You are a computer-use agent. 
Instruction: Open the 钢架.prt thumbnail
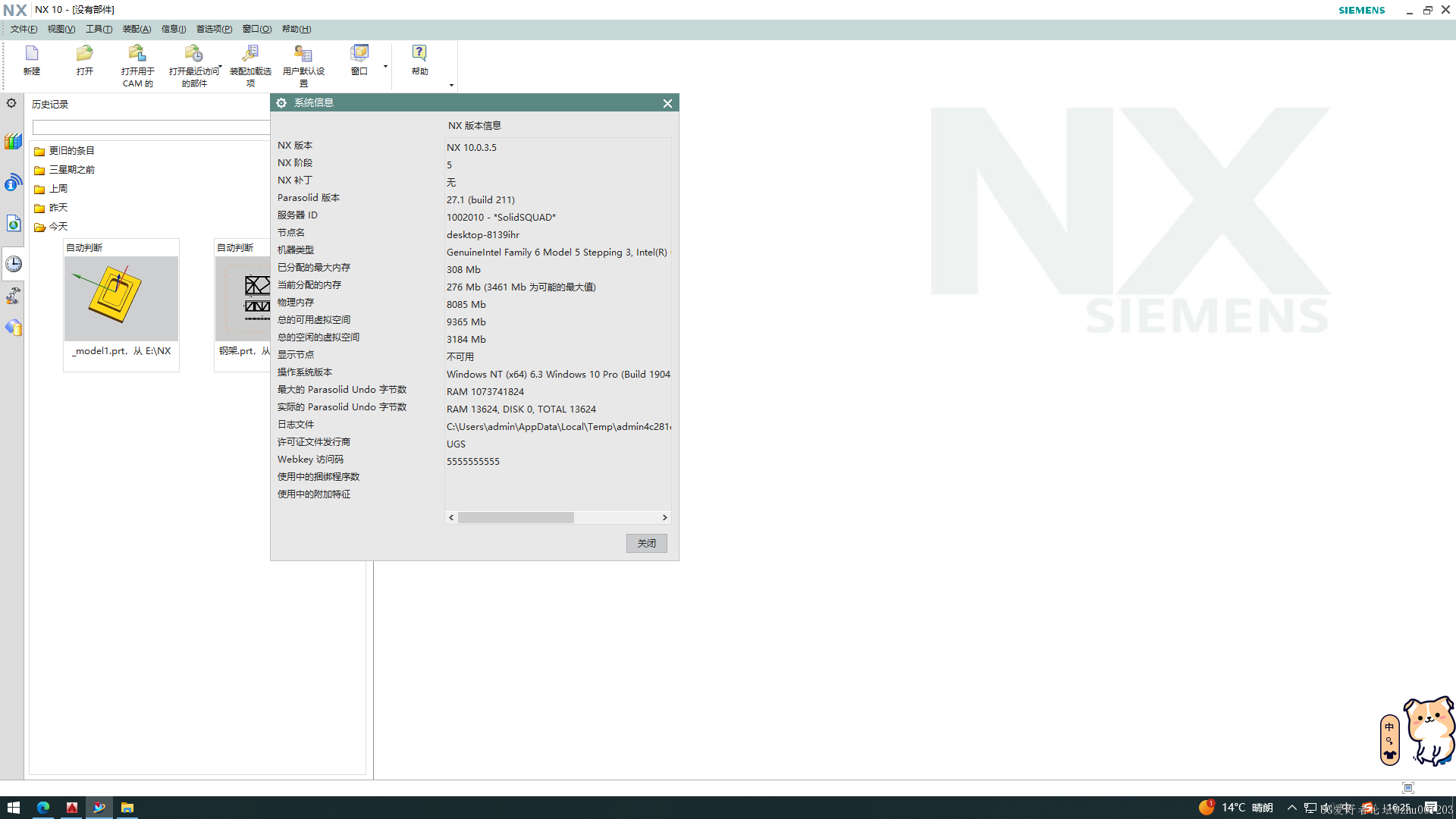tap(243, 299)
